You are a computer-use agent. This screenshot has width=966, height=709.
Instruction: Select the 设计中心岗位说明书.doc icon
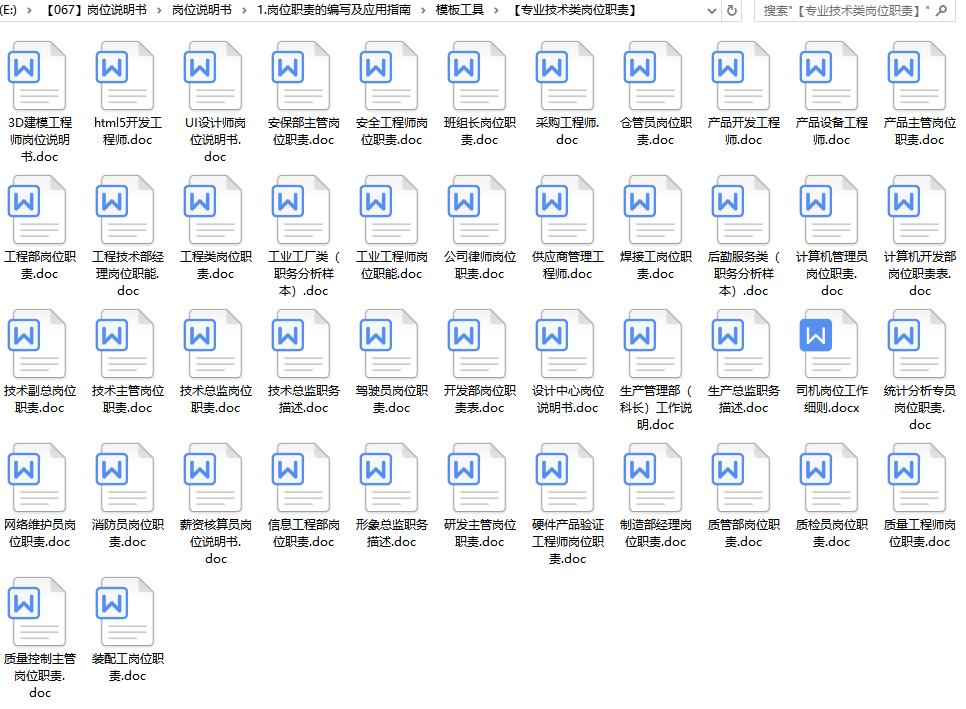coord(566,343)
